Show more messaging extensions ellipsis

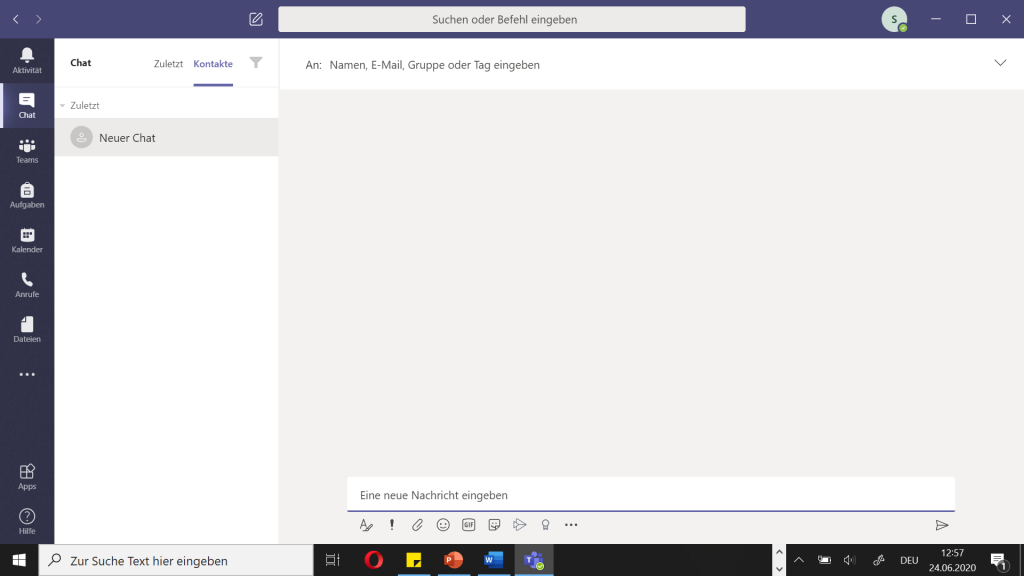point(571,525)
